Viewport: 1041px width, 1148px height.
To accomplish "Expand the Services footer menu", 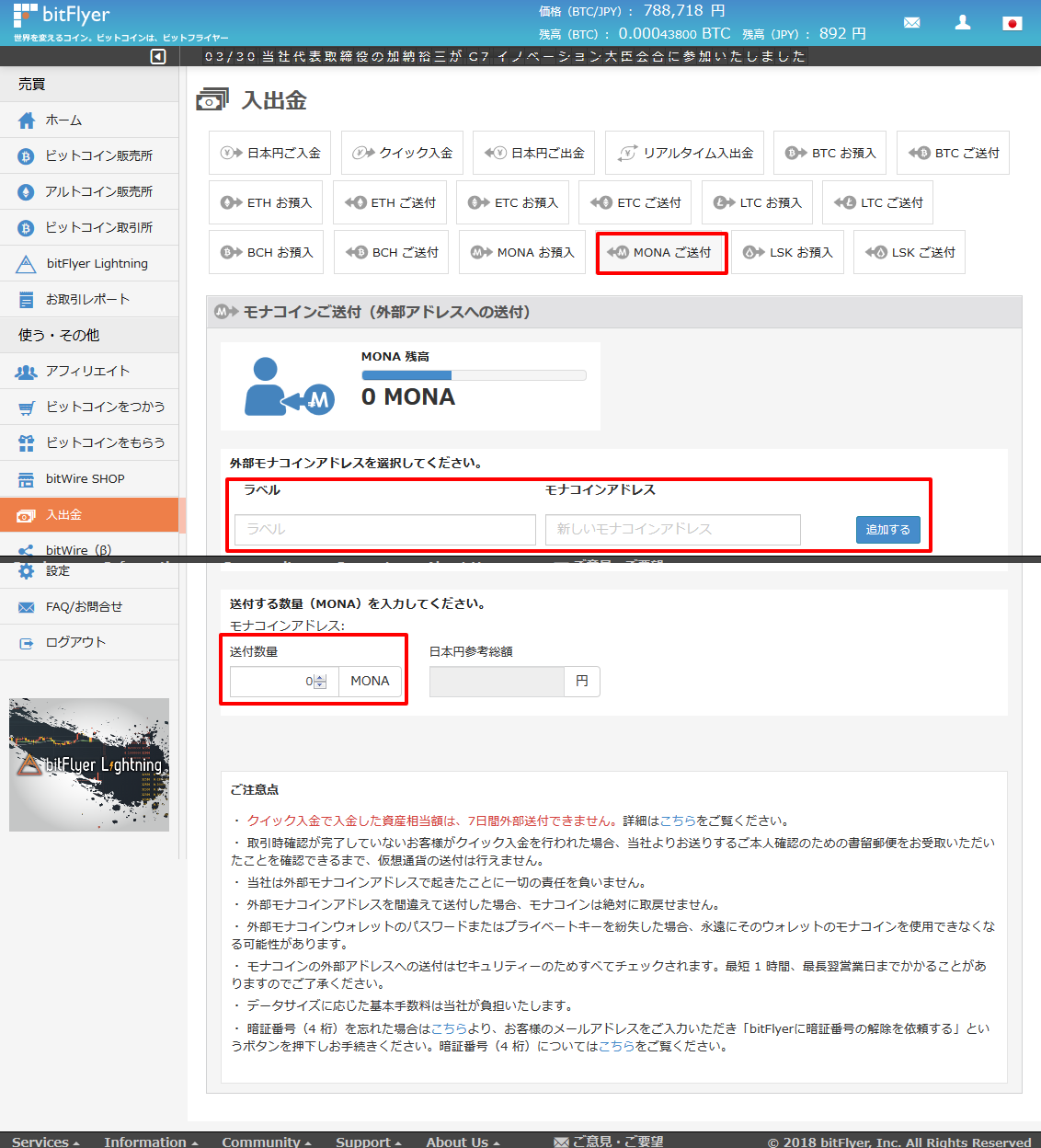I will (46, 1142).
